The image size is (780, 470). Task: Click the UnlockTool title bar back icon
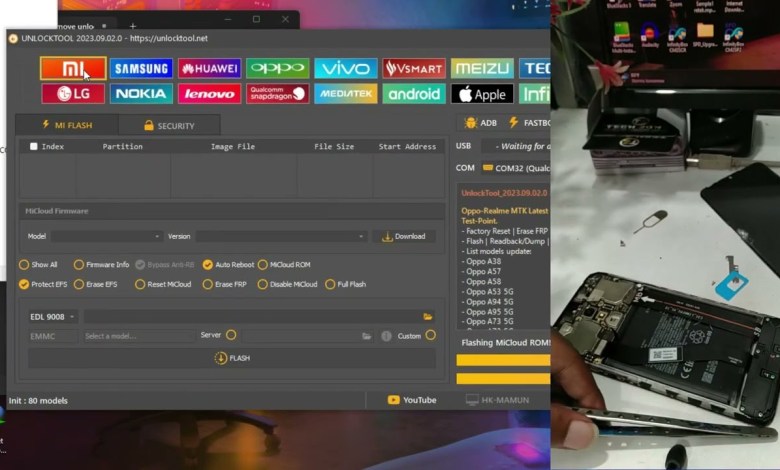[x=13, y=38]
